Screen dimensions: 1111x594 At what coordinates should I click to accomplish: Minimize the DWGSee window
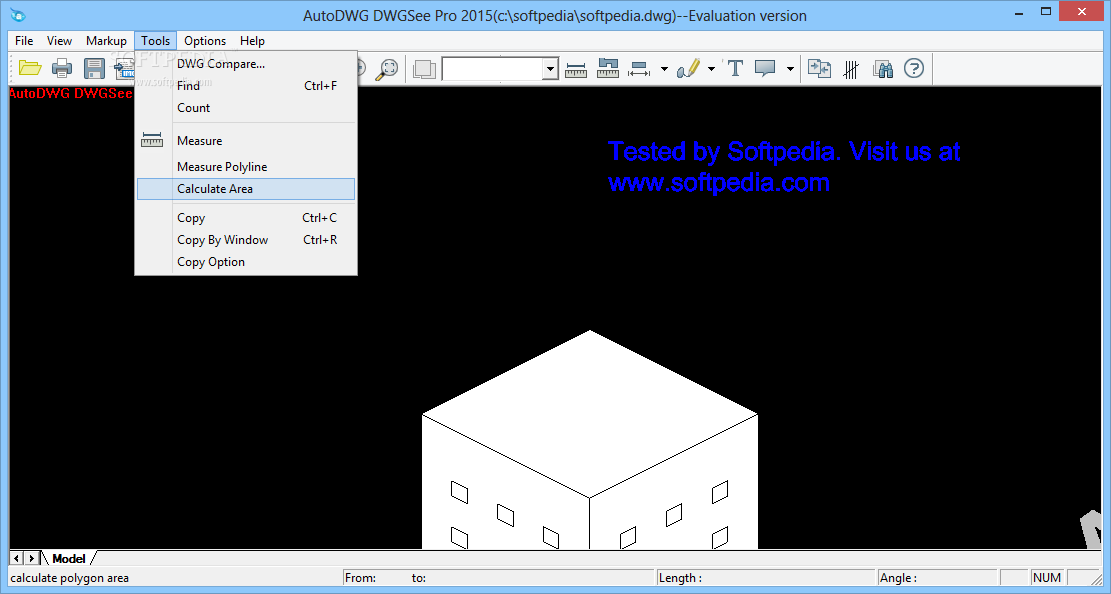[x=1019, y=12]
